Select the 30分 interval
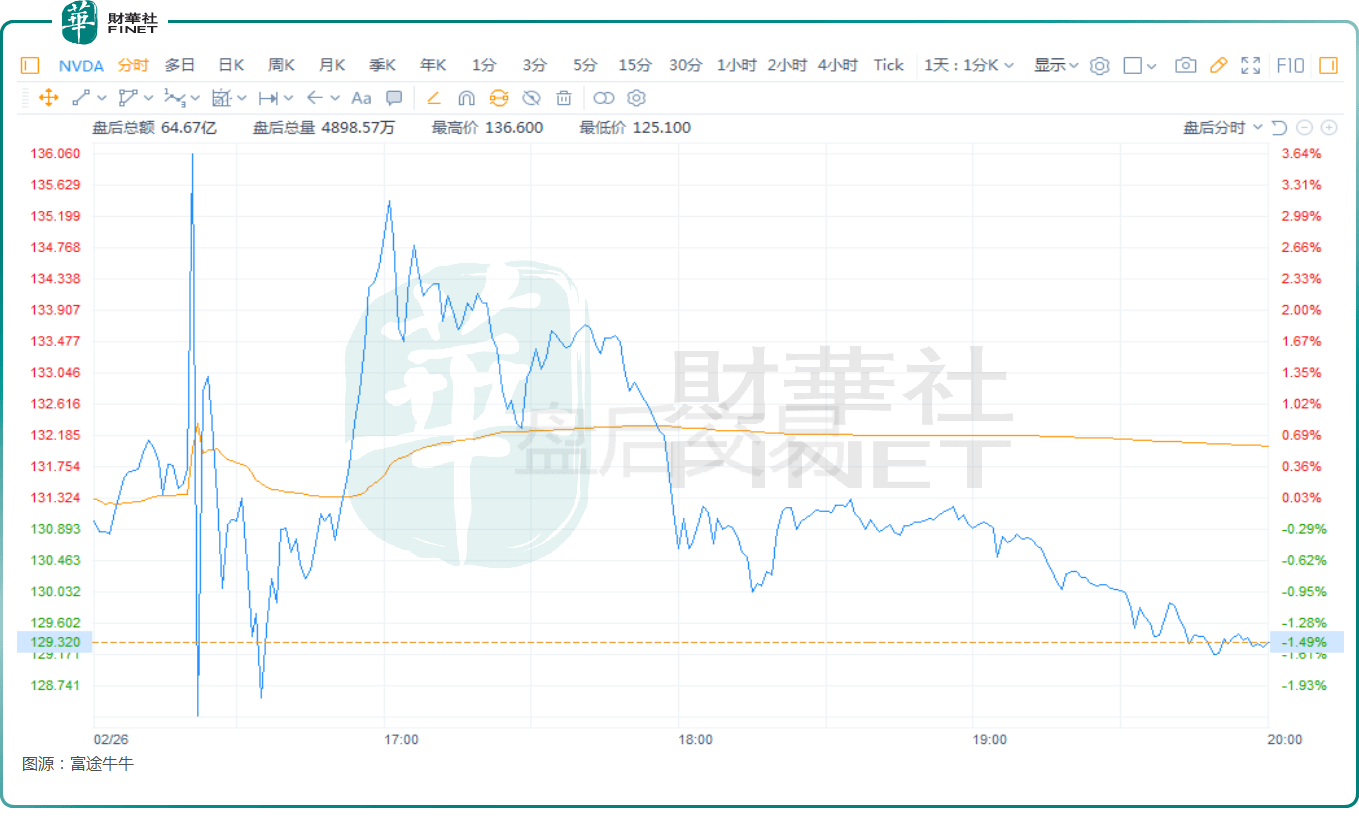Screen dimensions: 1359x828 coord(685,65)
